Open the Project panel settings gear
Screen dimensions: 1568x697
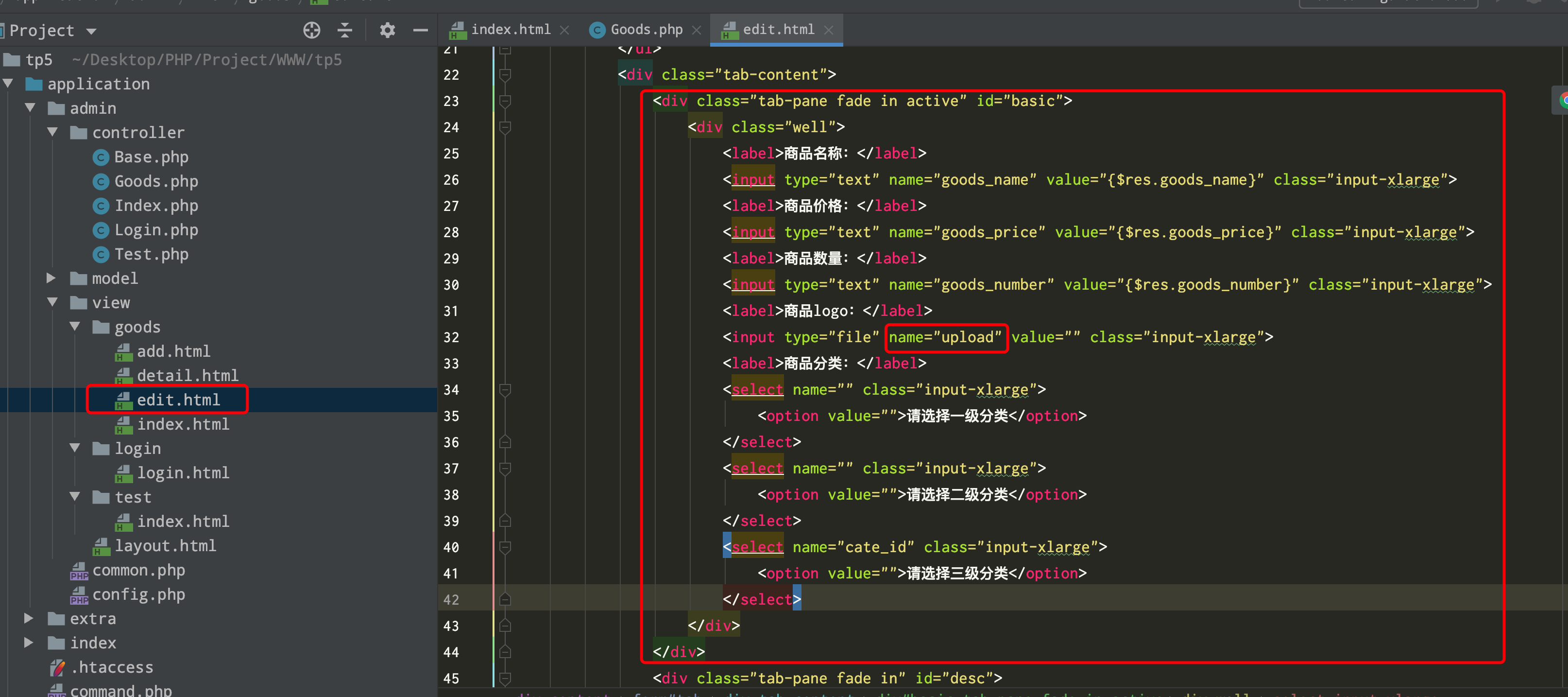pyautogui.click(x=387, y=30)
